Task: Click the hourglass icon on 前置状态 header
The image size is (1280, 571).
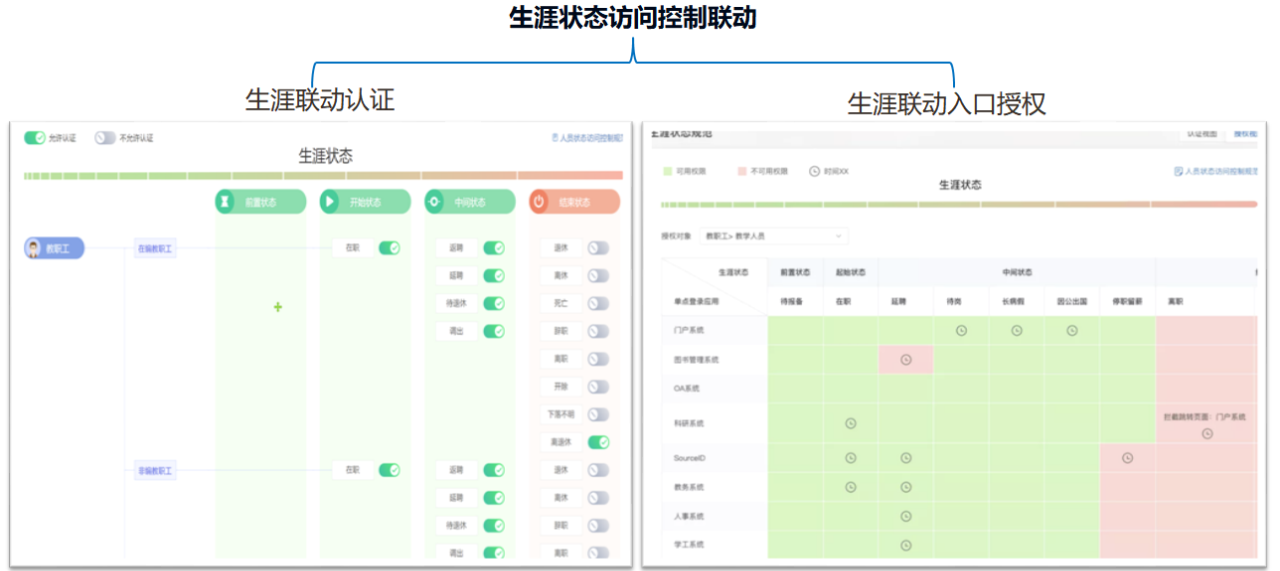Action: click(x=226, y=202)
